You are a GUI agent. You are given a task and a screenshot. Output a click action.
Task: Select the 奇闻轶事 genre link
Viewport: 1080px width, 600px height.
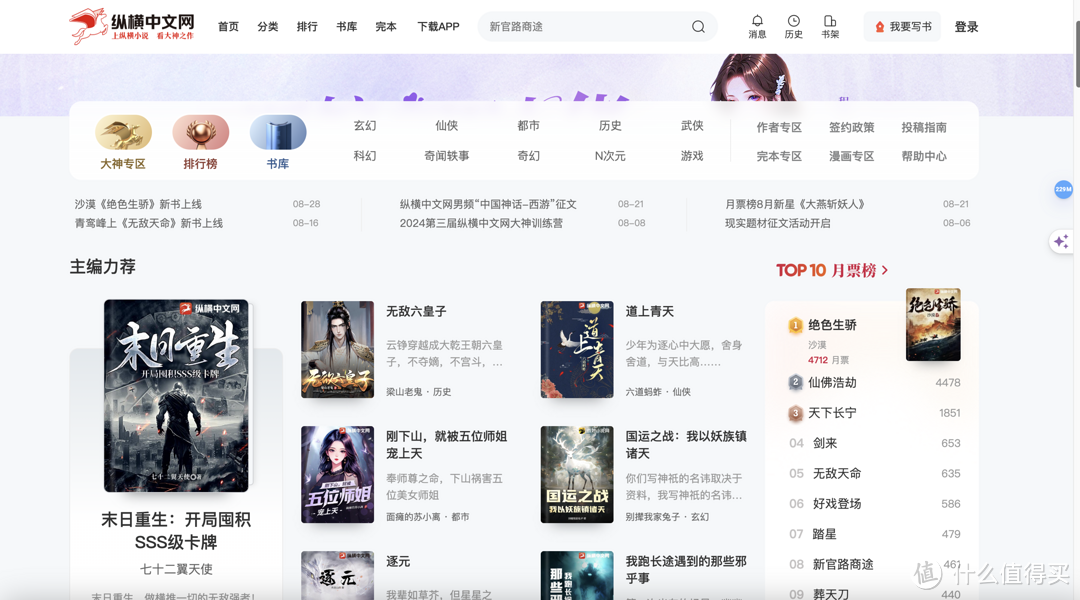pos(446,156)
